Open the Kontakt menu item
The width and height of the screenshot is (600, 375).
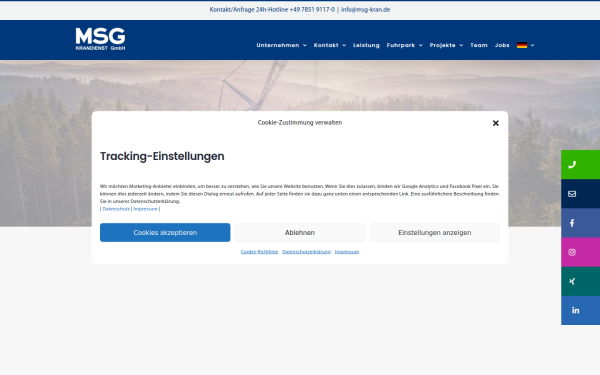click(x=326, y=45)
